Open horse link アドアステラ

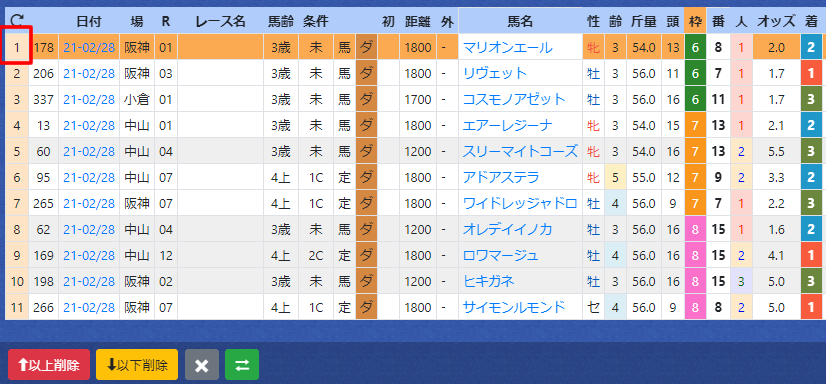point(501,178)
